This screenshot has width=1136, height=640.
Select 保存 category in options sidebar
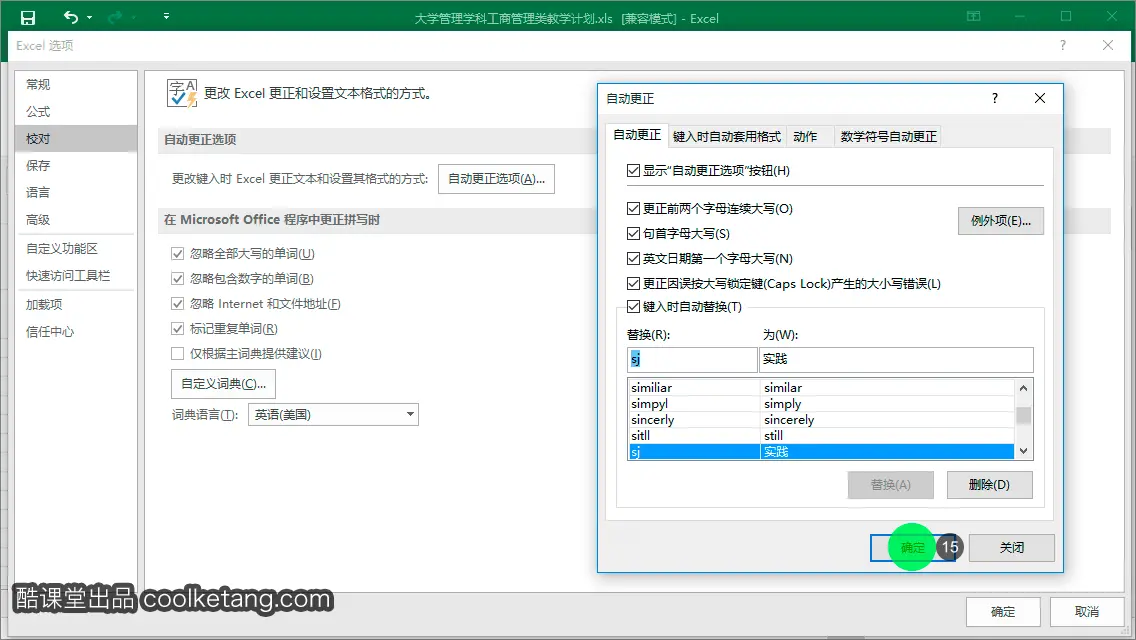[x=75, y=165]
